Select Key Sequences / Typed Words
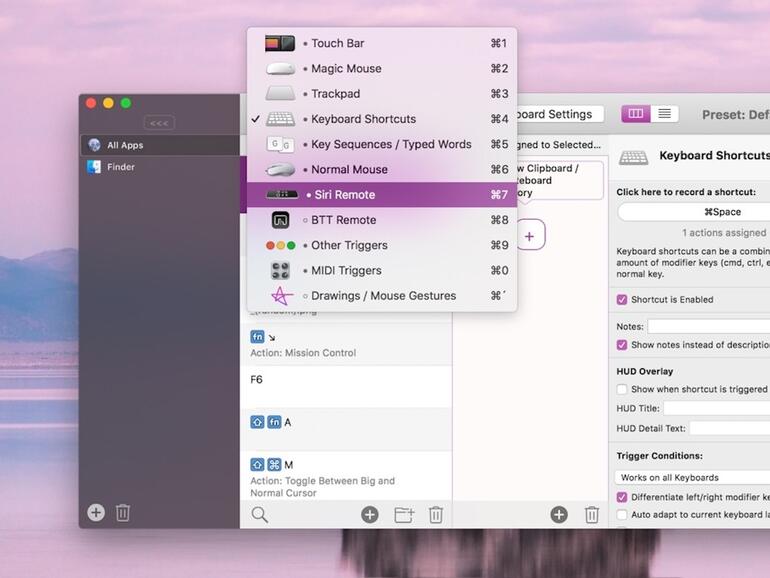The image size is (770, 578). coord(382,144)
